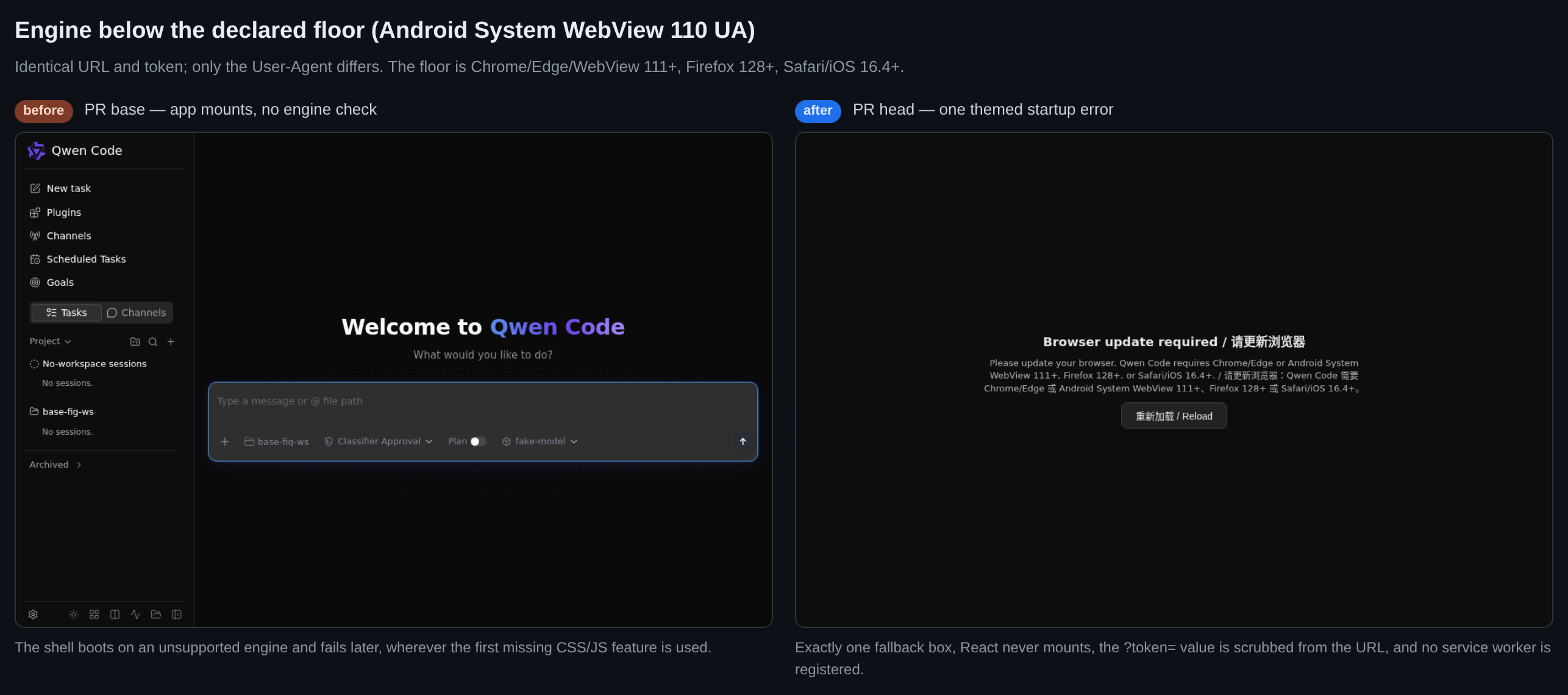Click the 重新加载 / Reload button
This screenshot has width=1568, height=695.
tap(1174, 416)
